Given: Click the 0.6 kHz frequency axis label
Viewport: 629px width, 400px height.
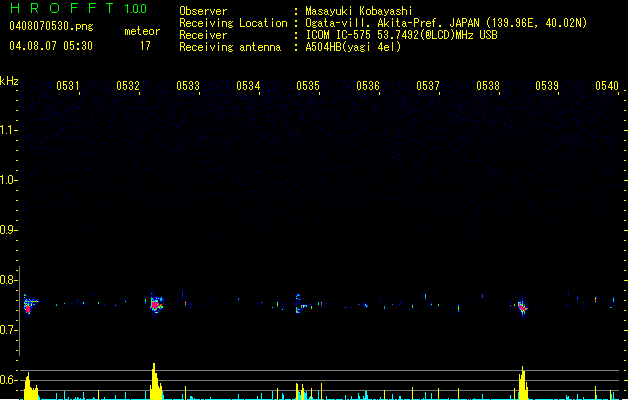Looking at the screenshot, I should pos(8,380).
